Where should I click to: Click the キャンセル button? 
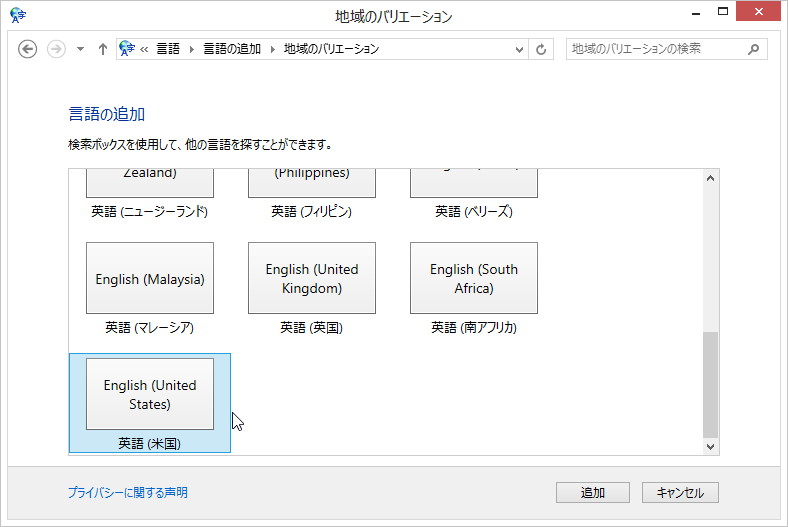pos(680,492)
